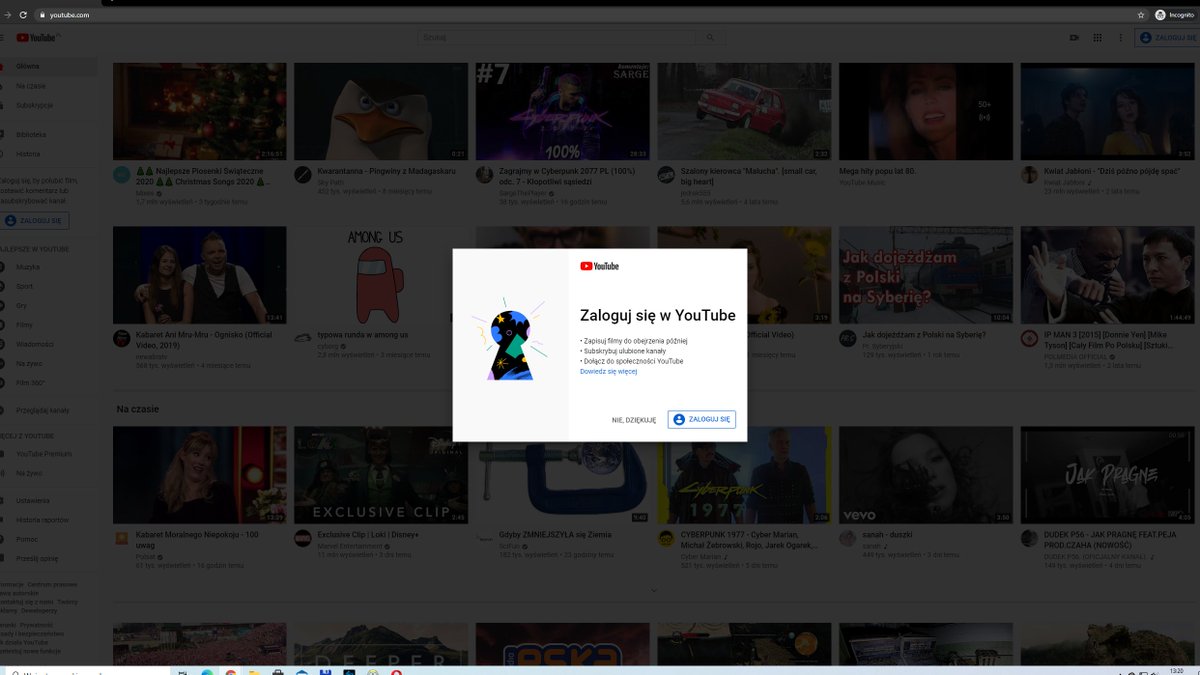Click the create video camera icon
1200x675 pixels.
(1074, 38)
